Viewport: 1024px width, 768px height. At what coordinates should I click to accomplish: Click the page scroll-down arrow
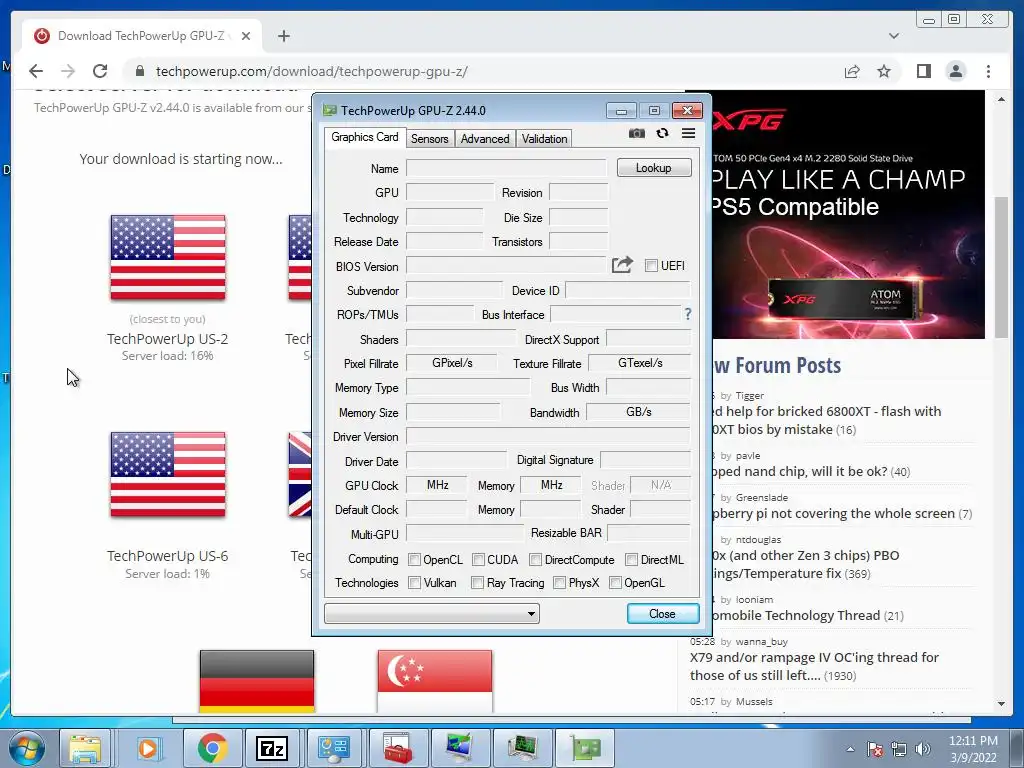[x=1001, y=703]
